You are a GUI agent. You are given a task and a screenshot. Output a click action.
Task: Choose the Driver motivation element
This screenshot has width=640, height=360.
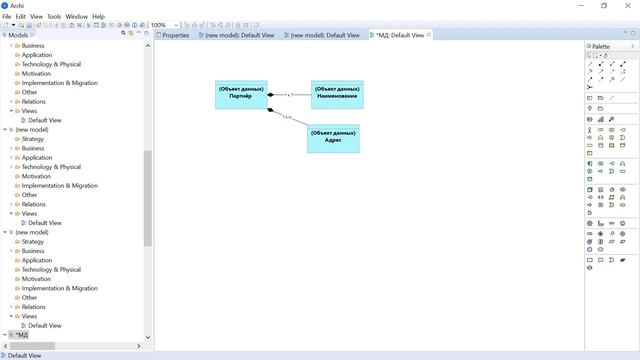[601, 234]
